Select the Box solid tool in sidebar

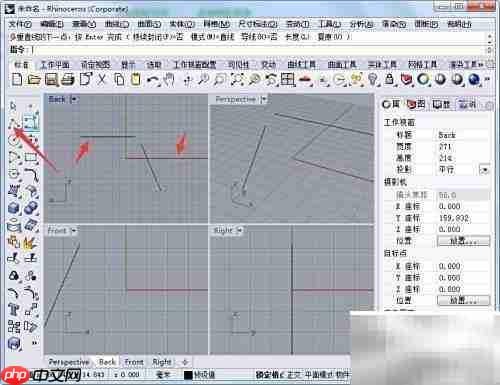[14, 208]
